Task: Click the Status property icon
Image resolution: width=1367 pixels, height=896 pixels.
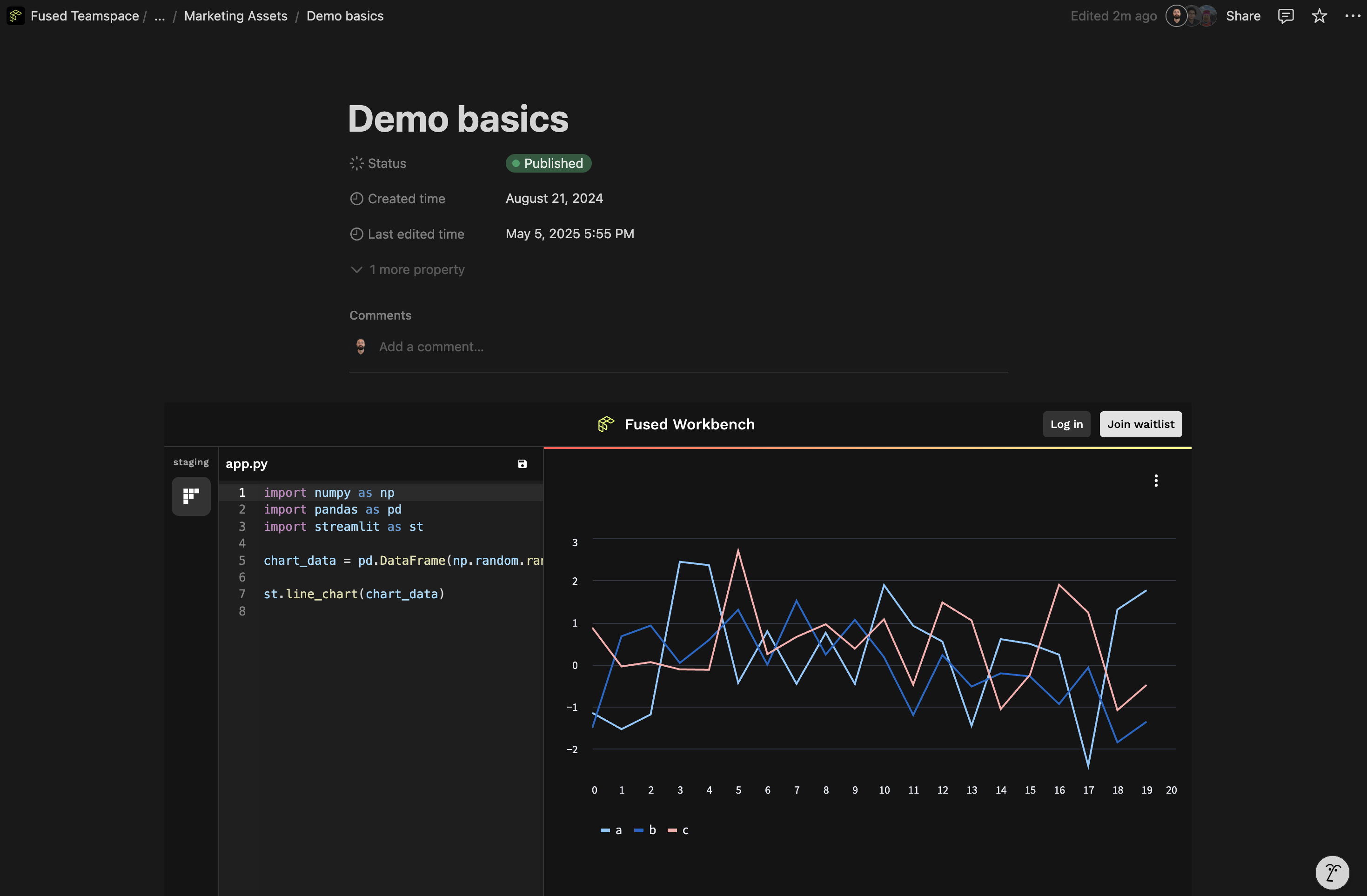Action: (357, 163)
